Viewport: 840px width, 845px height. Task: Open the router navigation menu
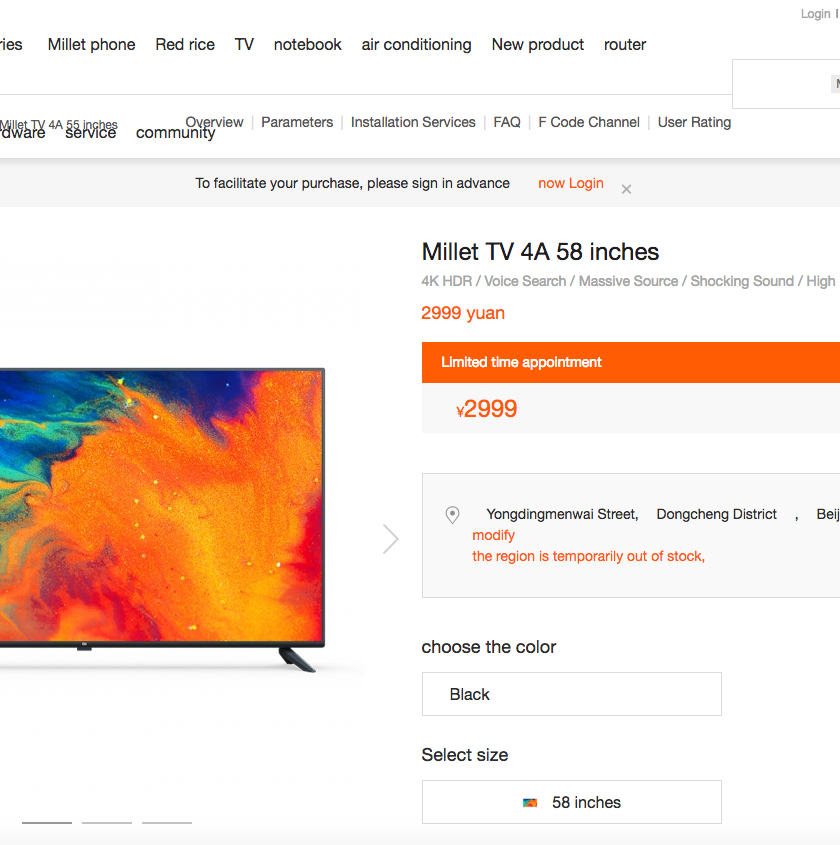624,44
